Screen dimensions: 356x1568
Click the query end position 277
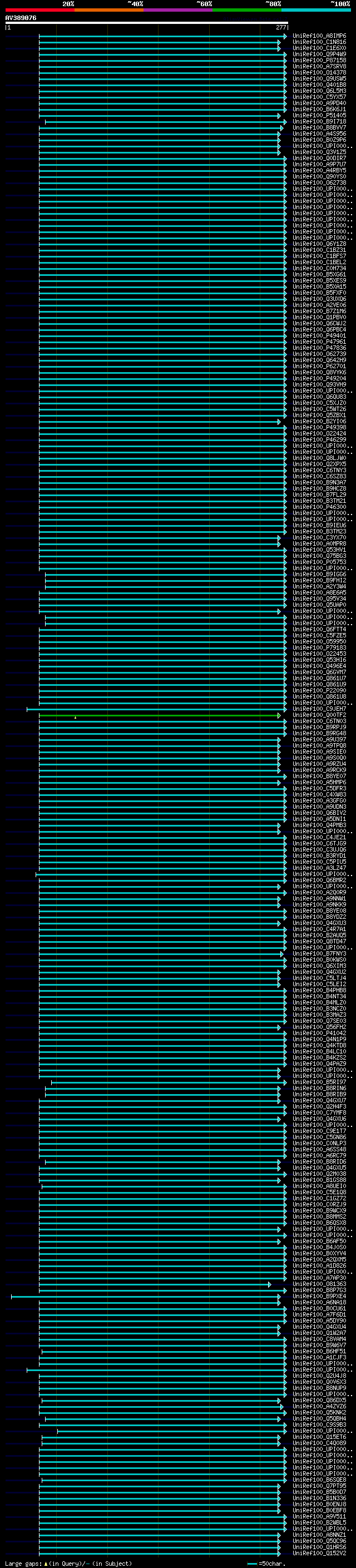[x=280, y=27]
